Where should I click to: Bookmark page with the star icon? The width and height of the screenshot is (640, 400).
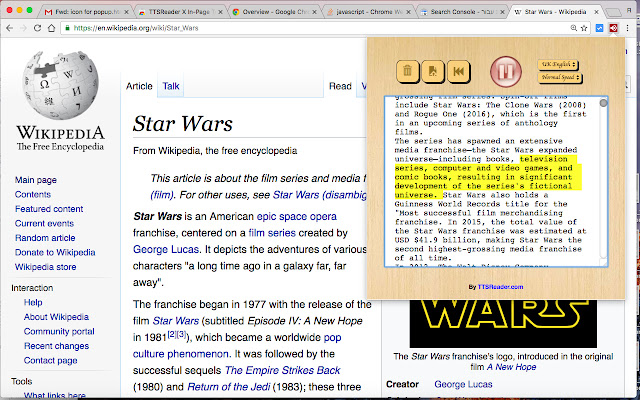[x=584, y=28]
